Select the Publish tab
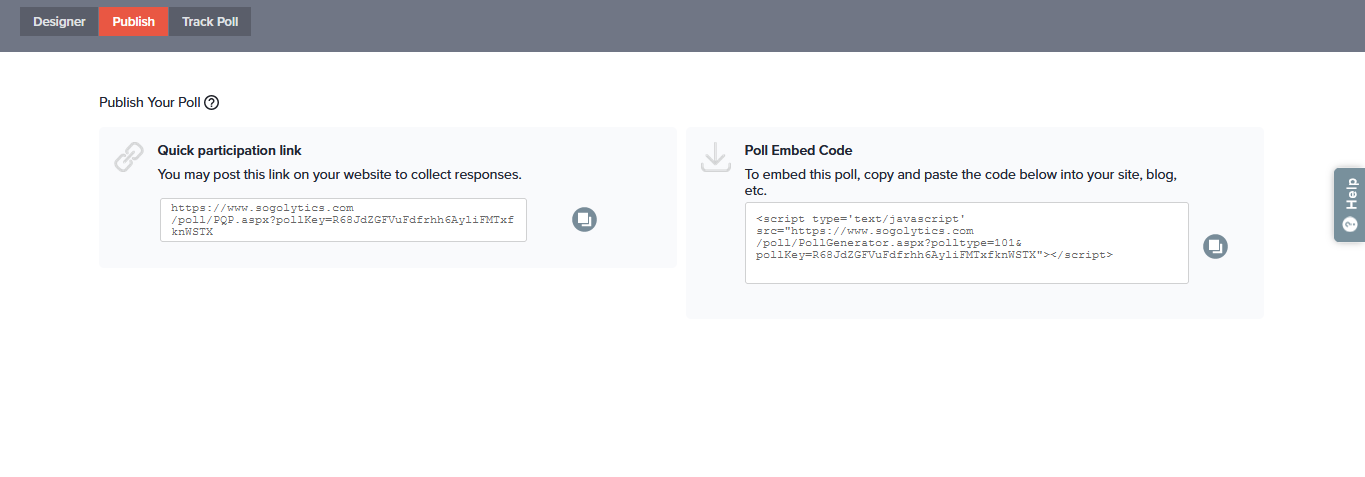 point(133,22)
